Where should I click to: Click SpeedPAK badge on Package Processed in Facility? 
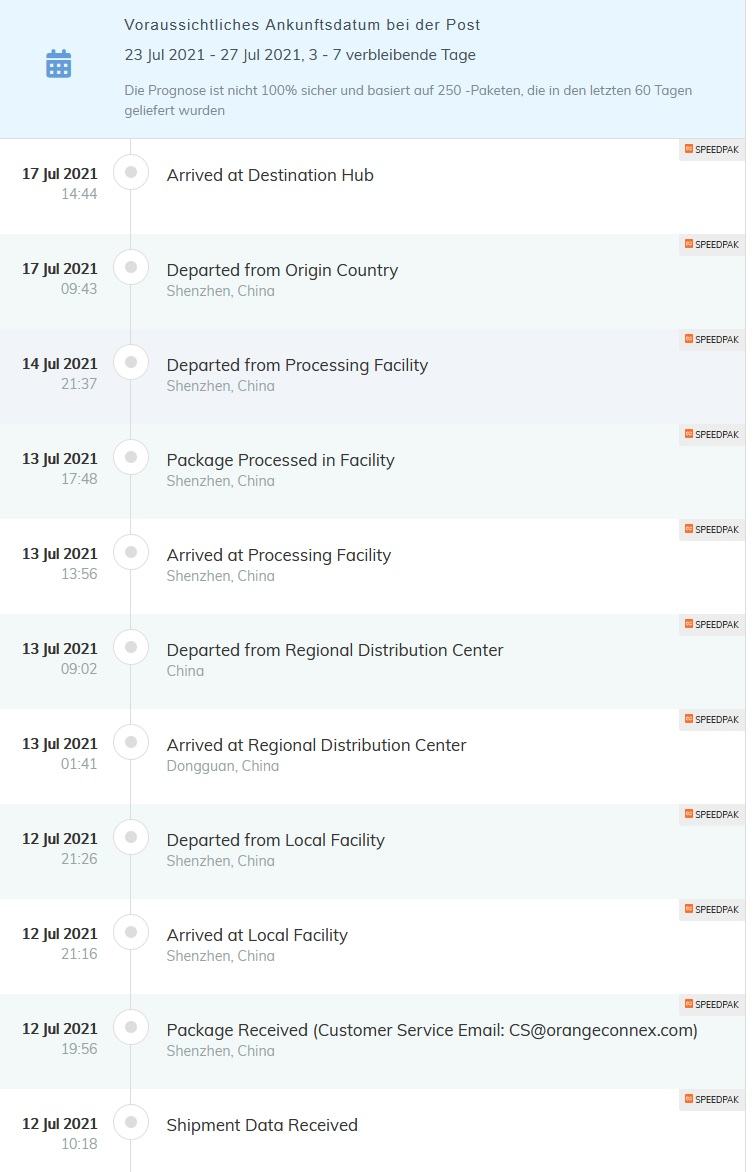coord(711,434)
